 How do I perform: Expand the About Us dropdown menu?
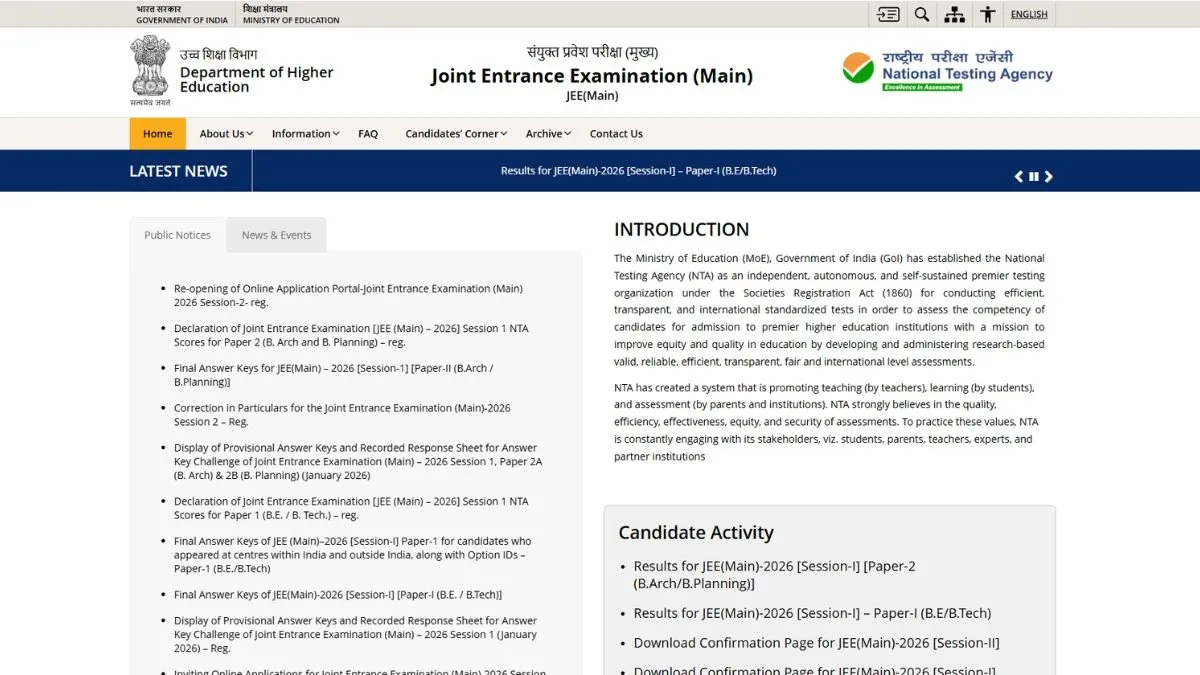[226, 134]
